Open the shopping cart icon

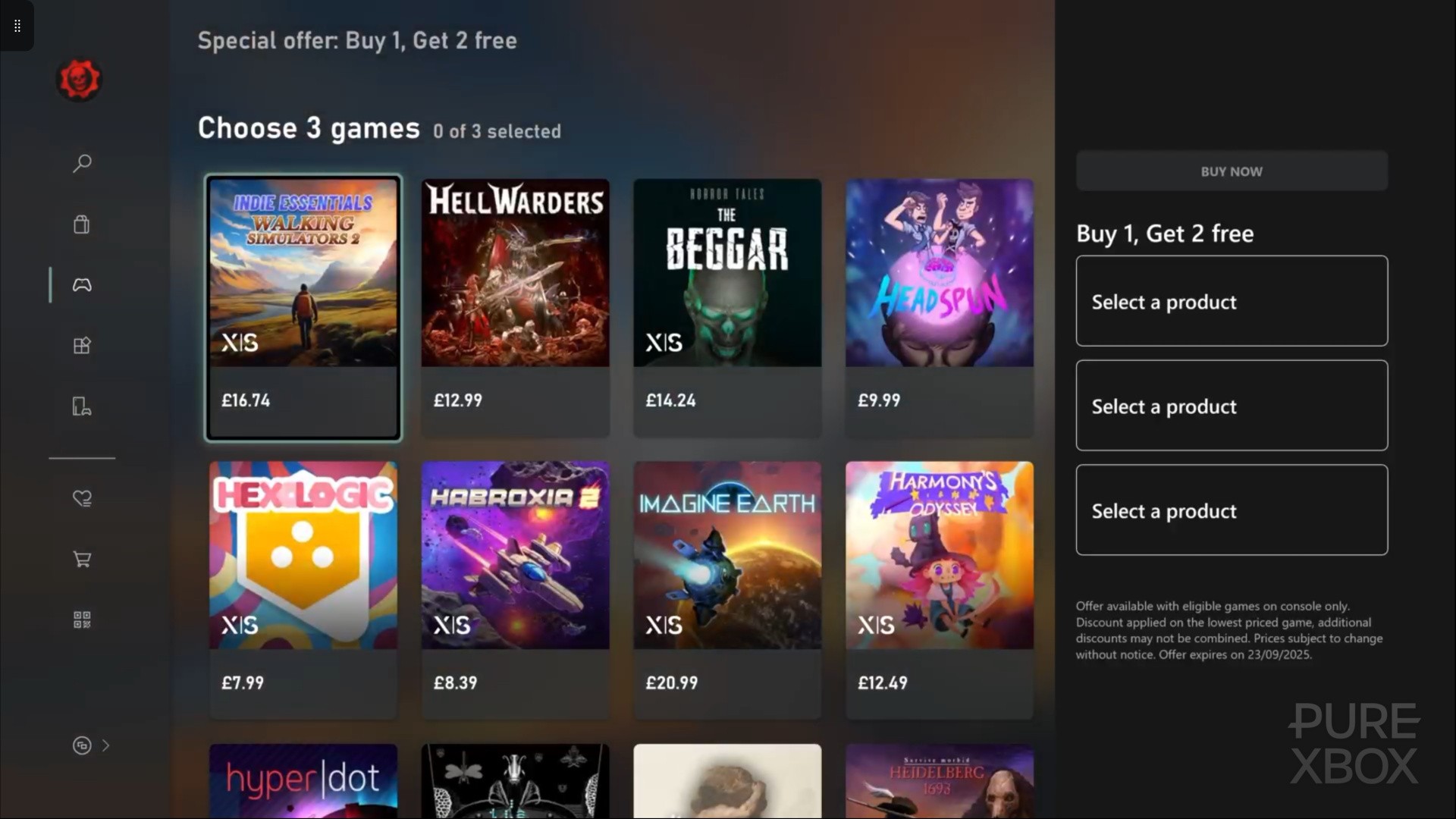(82, 559)
